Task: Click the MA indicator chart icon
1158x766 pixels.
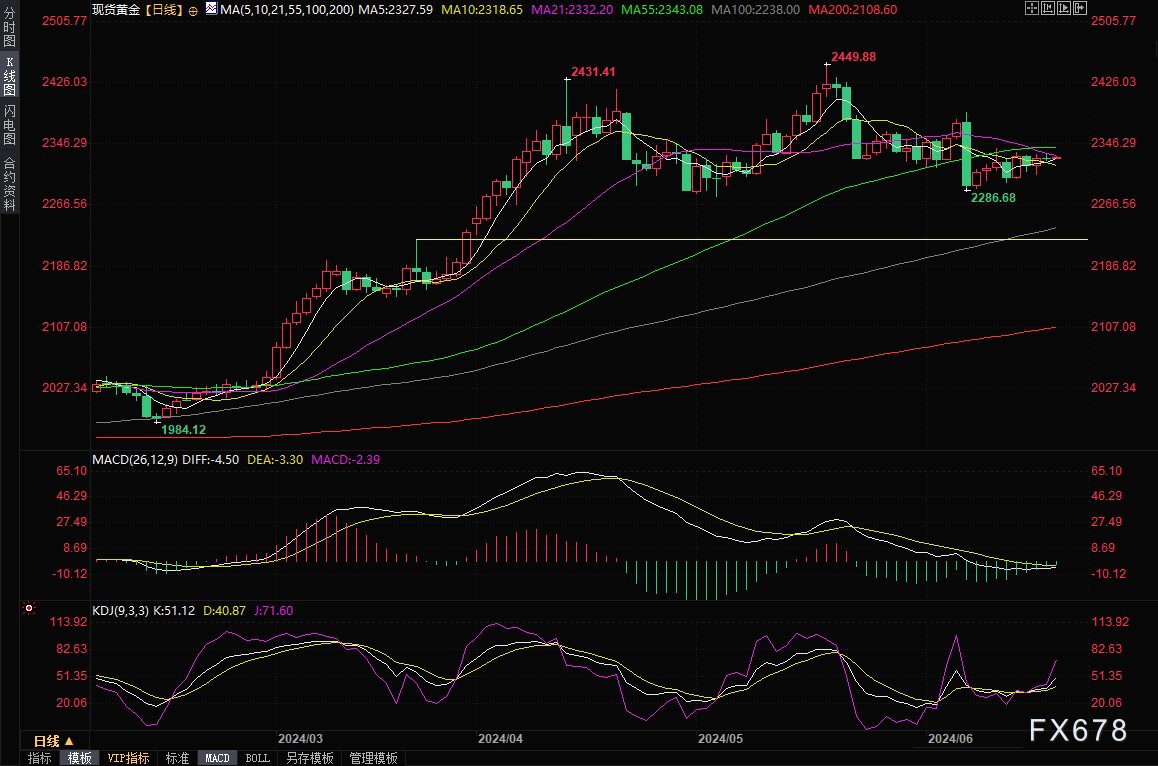Action: point(210,9)
